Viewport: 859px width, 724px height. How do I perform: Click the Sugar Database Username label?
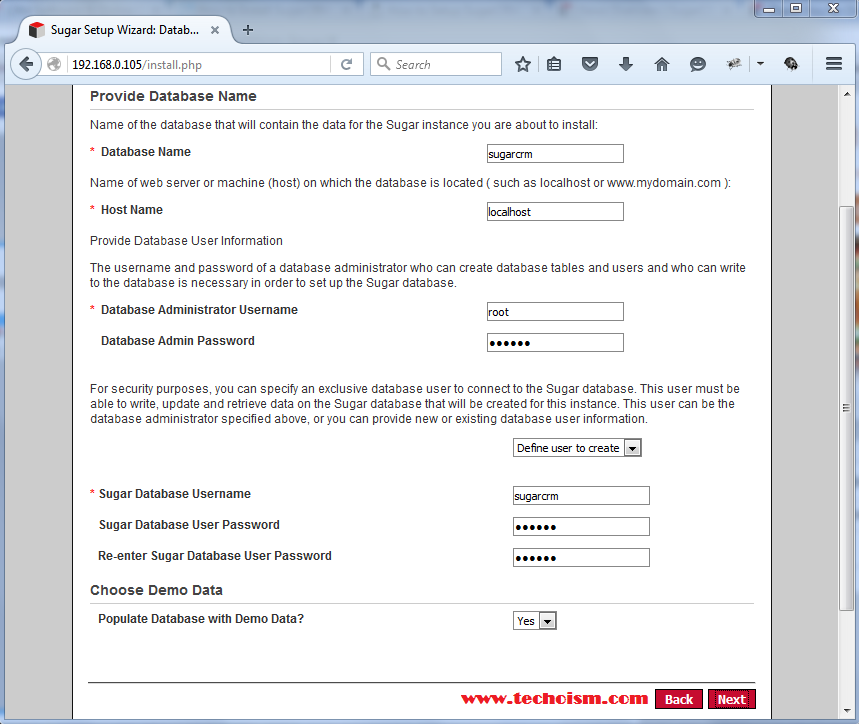[x=175, y=494]
